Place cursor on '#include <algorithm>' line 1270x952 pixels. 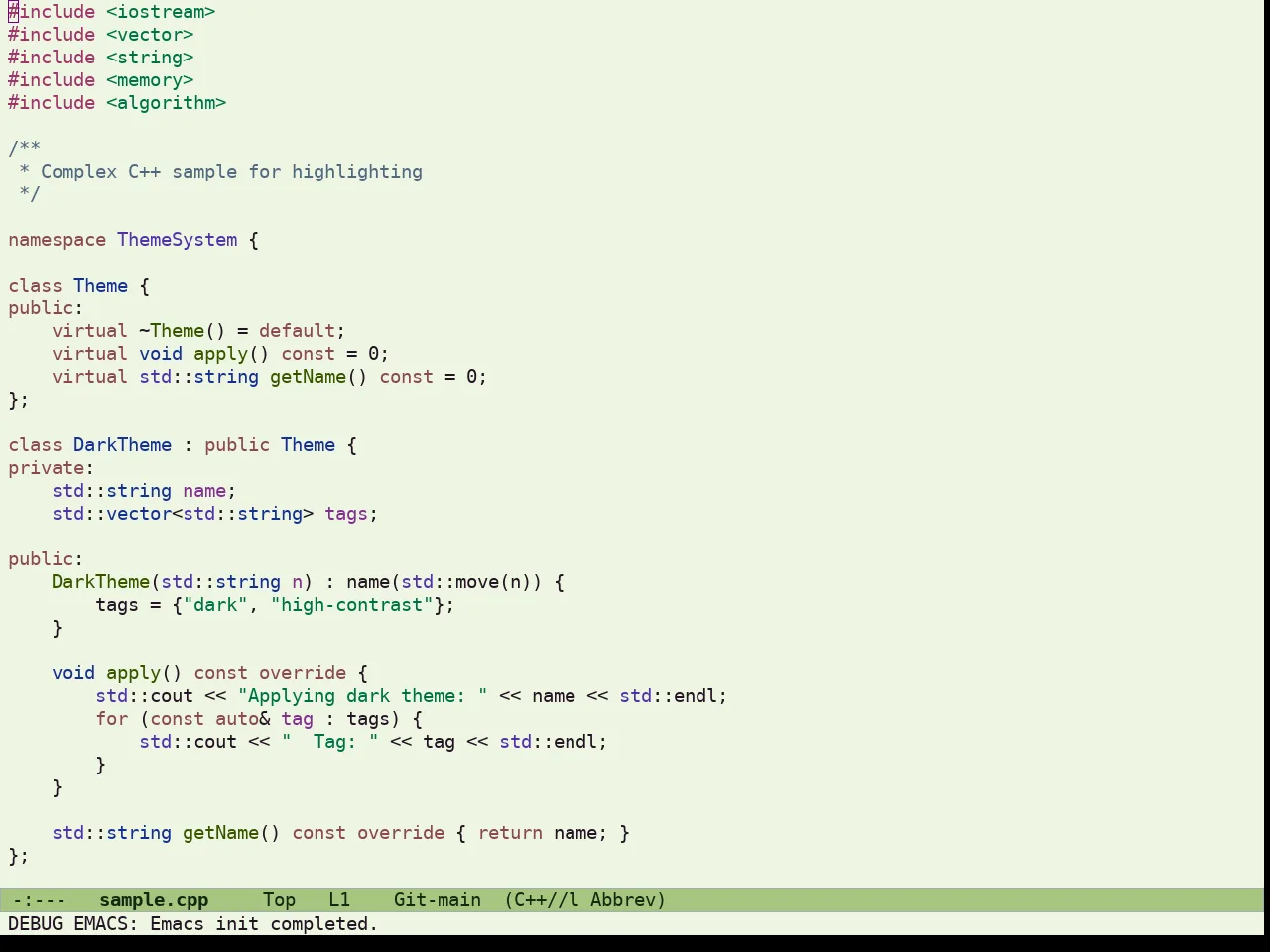117,103
